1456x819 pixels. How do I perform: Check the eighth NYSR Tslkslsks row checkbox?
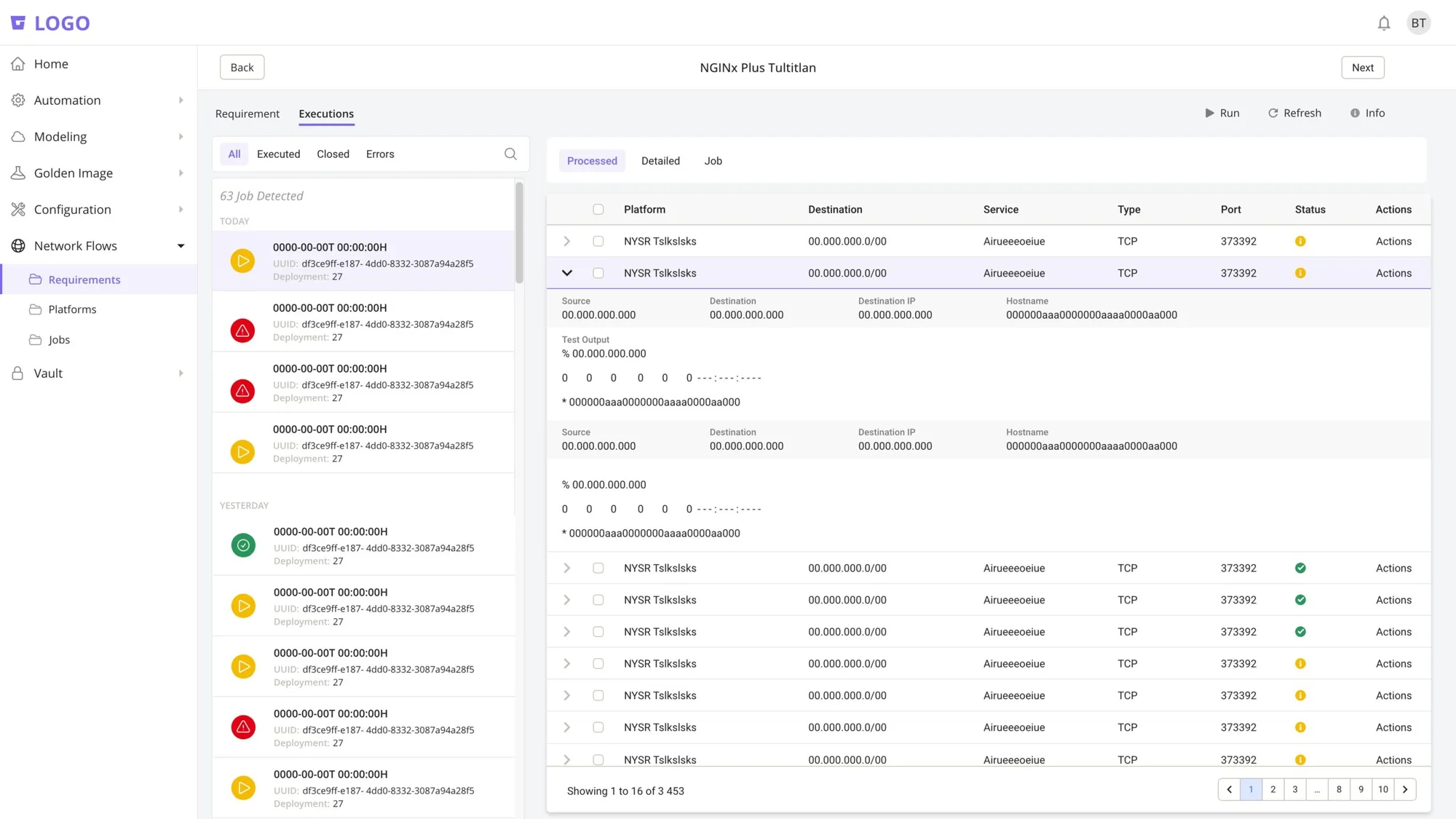(598, 727)
